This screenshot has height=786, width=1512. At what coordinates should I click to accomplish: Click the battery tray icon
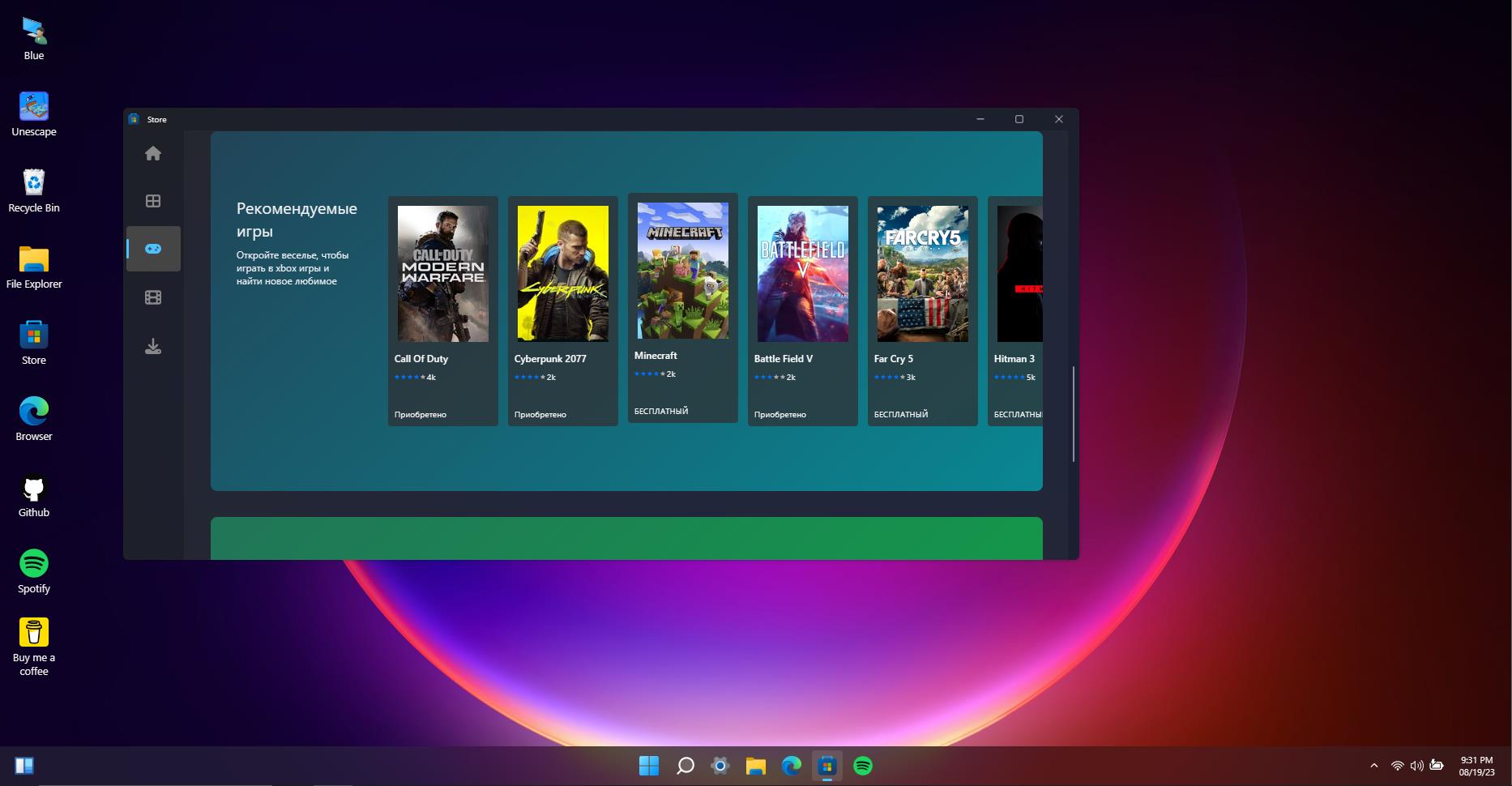click(1437, 765)
